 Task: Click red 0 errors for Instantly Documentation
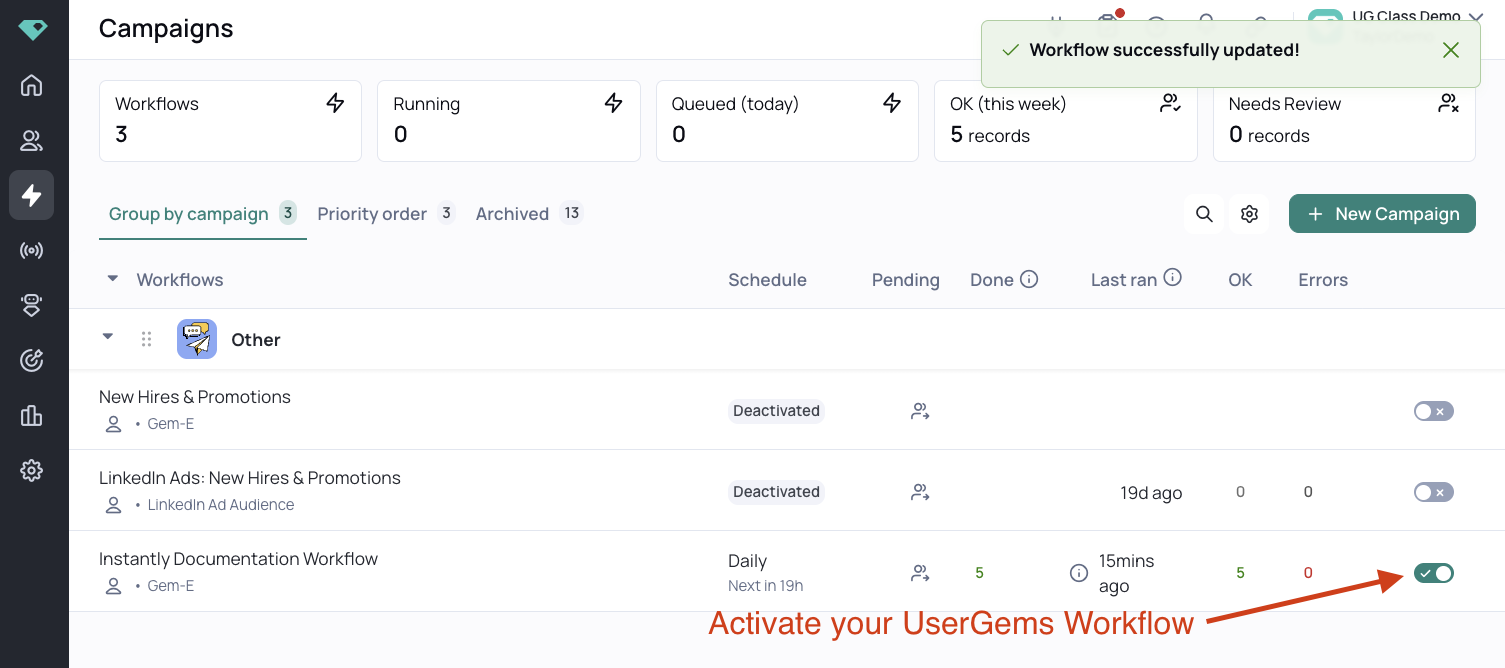click(1308, 573)
